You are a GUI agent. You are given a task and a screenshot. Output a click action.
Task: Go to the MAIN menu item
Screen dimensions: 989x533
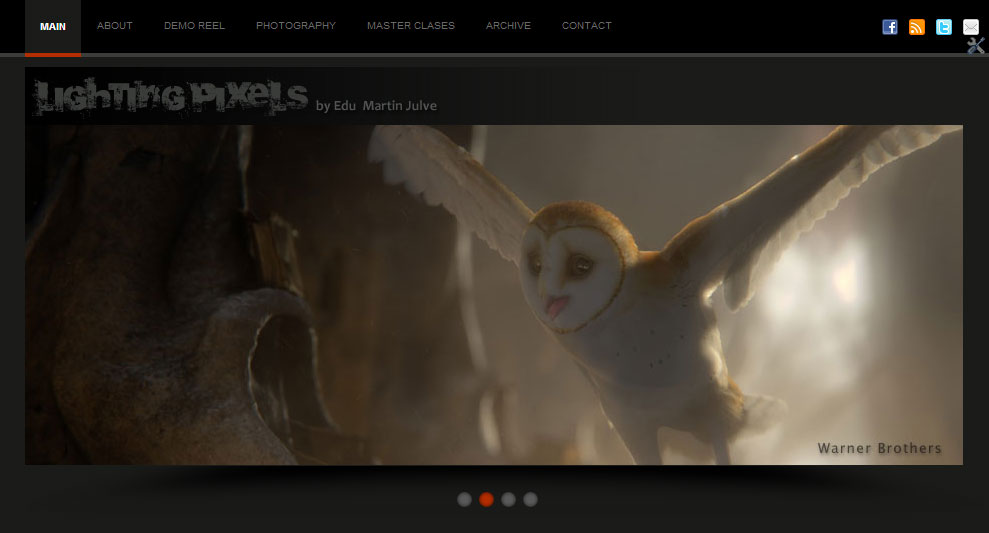[53, 26]
